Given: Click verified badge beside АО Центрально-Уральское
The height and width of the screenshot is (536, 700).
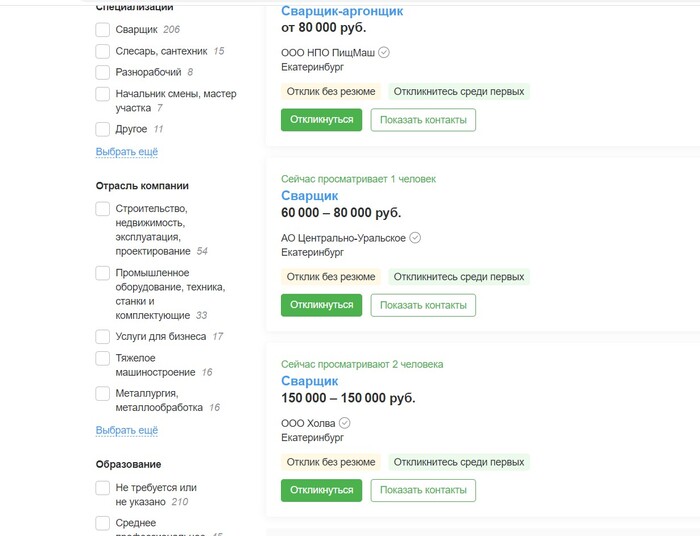Looking at the screenshot, I should [x=416, y=238].
